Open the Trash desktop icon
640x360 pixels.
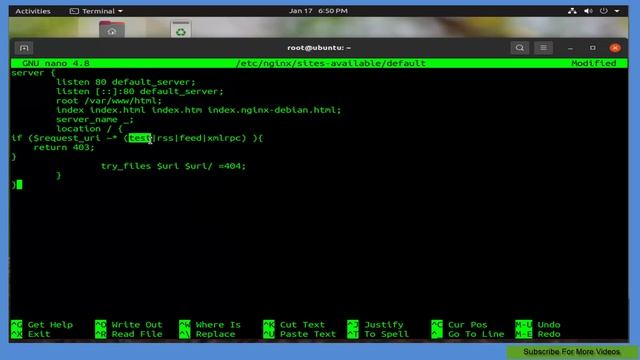(181, 29)
